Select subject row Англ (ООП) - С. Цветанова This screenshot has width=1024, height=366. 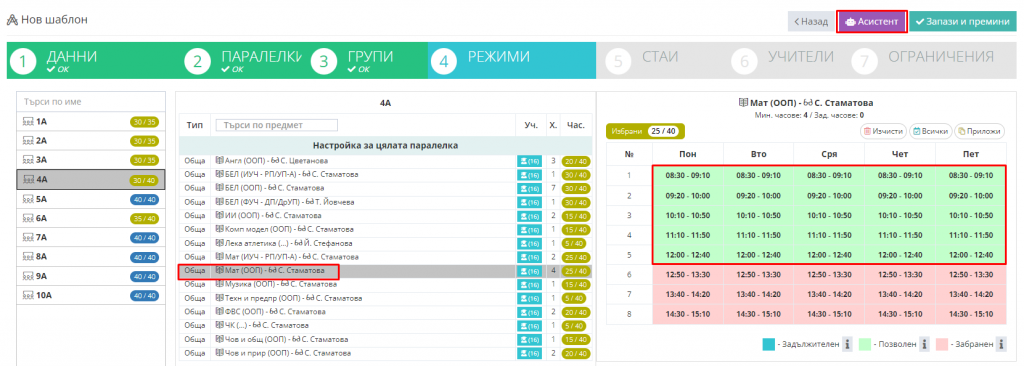click(x=385, y=161)
